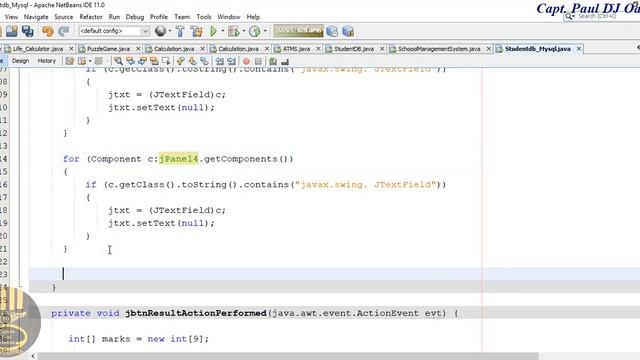Screen dimensions: 640x360
Task: Click the highlighted jPanel4 identifier
Action: pyautogui.click(x=178, y=159)
